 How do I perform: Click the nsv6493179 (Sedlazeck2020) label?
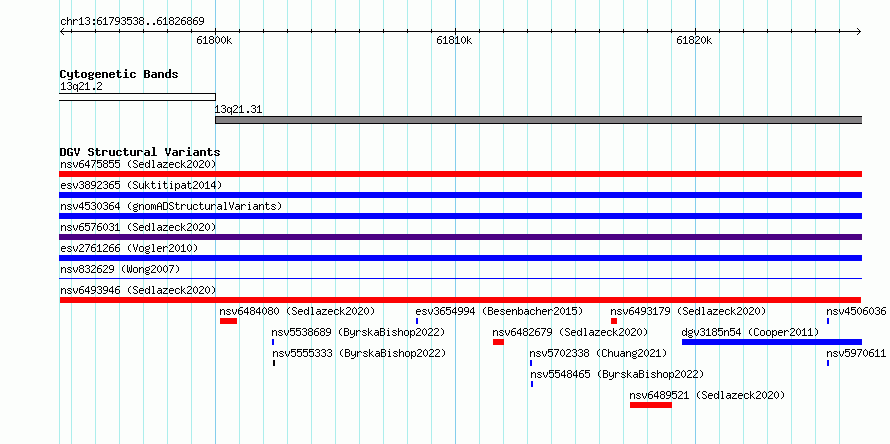(689, 311)
